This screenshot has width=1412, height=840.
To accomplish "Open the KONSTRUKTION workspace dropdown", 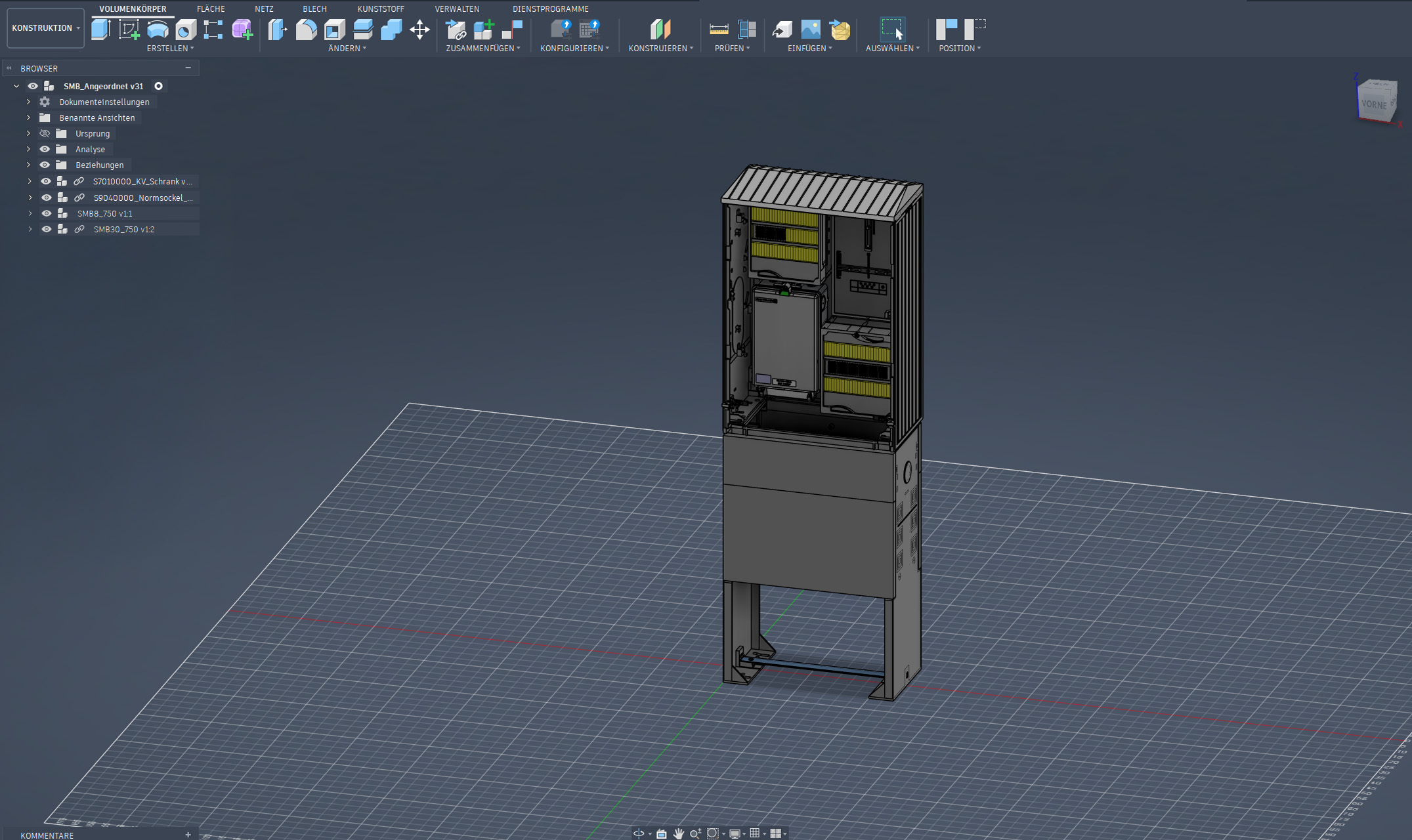I will click(x=45, y=28).
